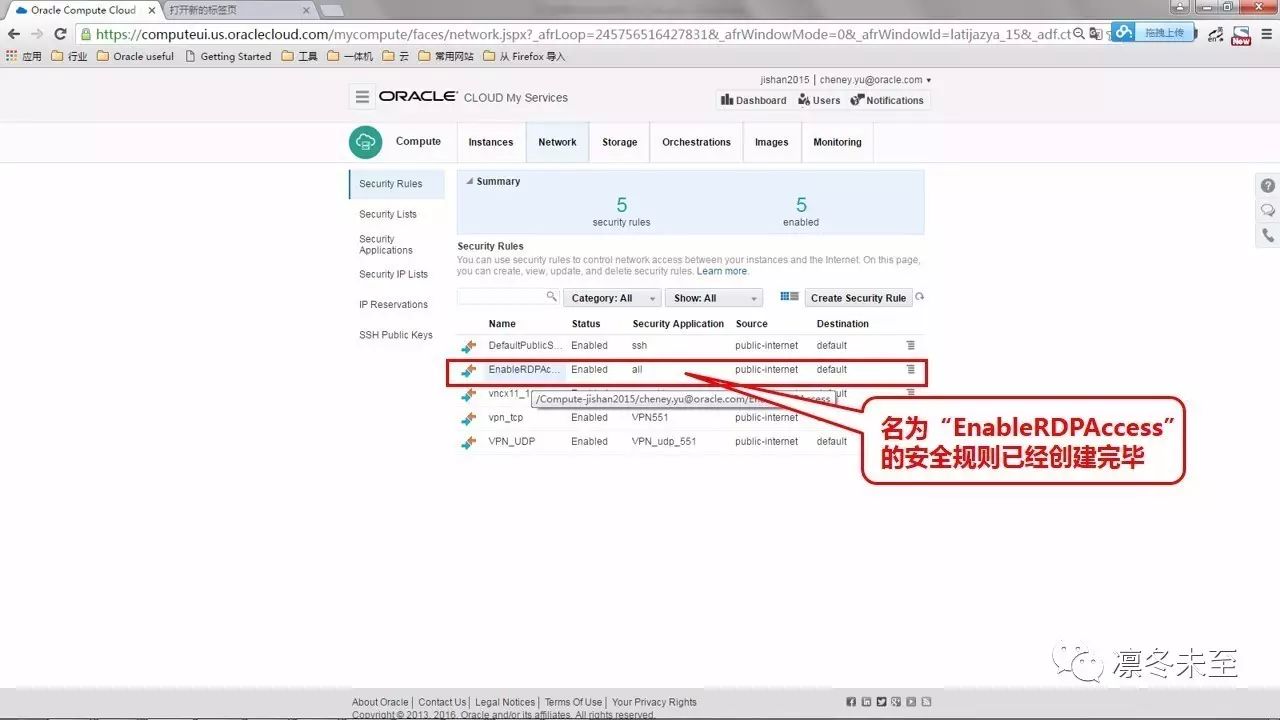Viewport: 1280px width, 720px height.
Task: Select Security IP Lists in the sidebar
Action: [x=393, y=274]
